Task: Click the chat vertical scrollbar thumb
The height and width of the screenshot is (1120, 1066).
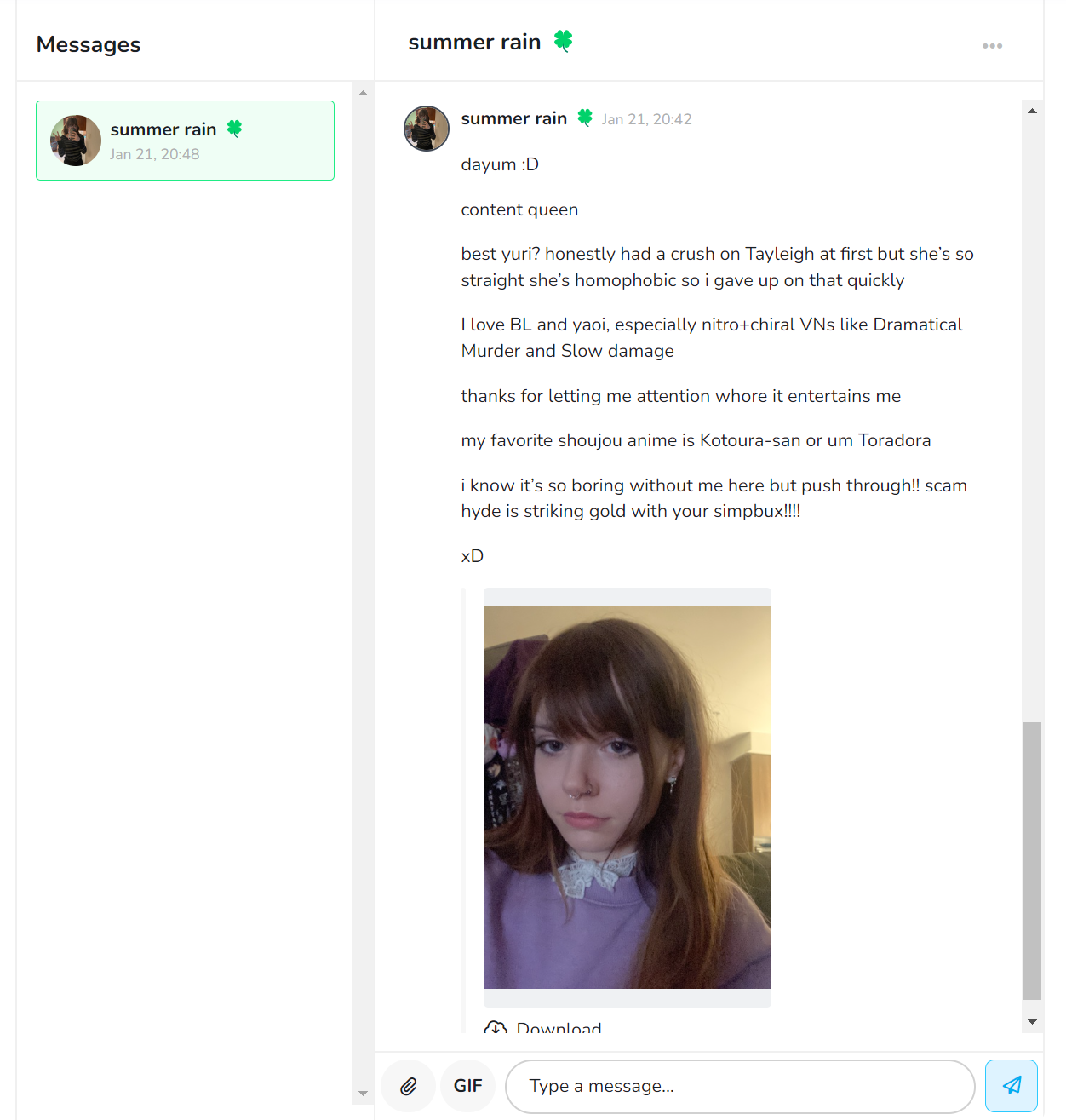Action: coord(1032,860)
